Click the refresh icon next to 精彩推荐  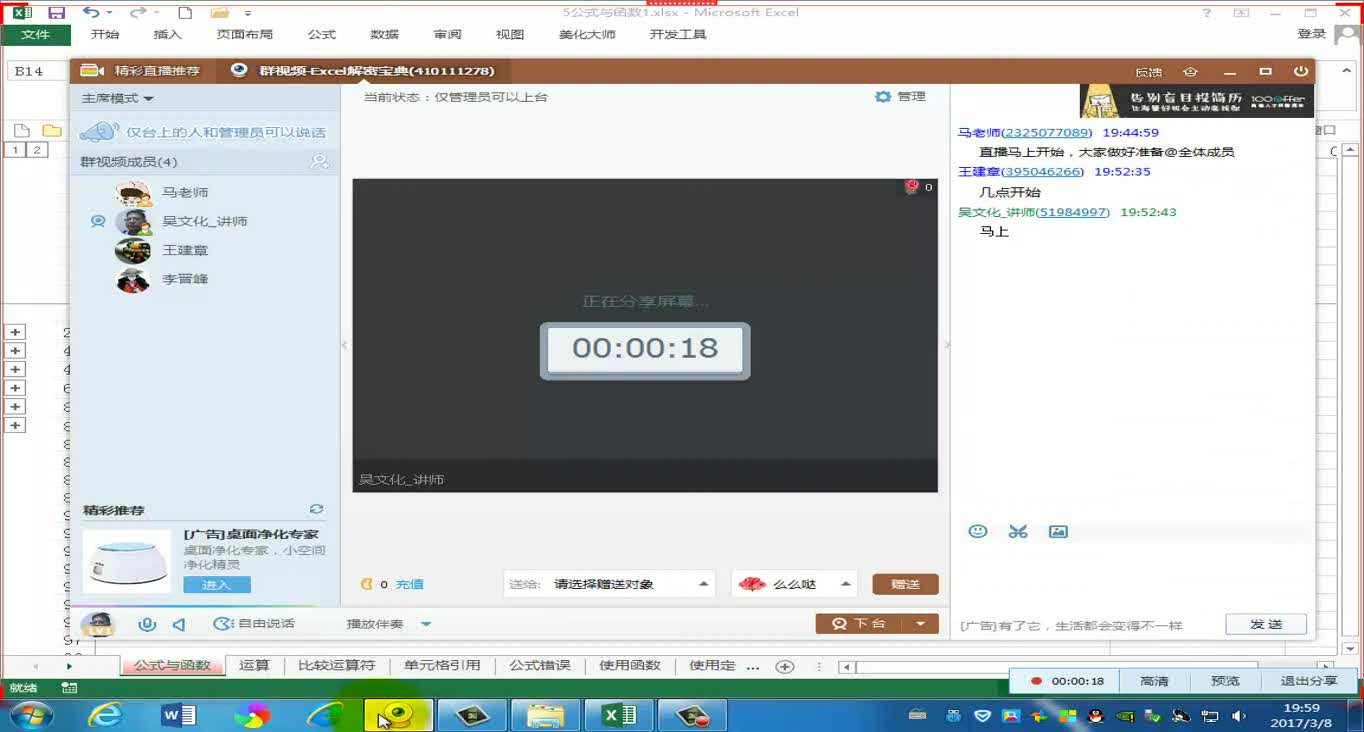317,510
